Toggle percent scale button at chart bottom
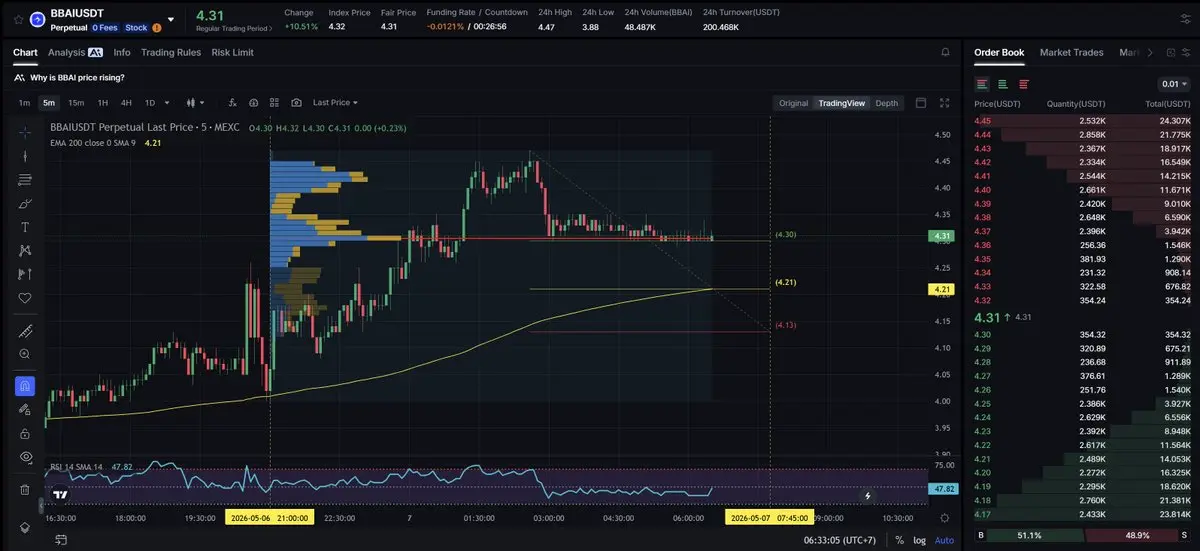Viewport: 1200px width, 551px height. point(899,540)
